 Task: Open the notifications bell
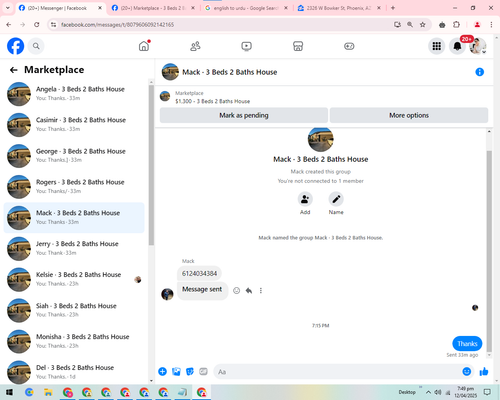coord(457,46)
